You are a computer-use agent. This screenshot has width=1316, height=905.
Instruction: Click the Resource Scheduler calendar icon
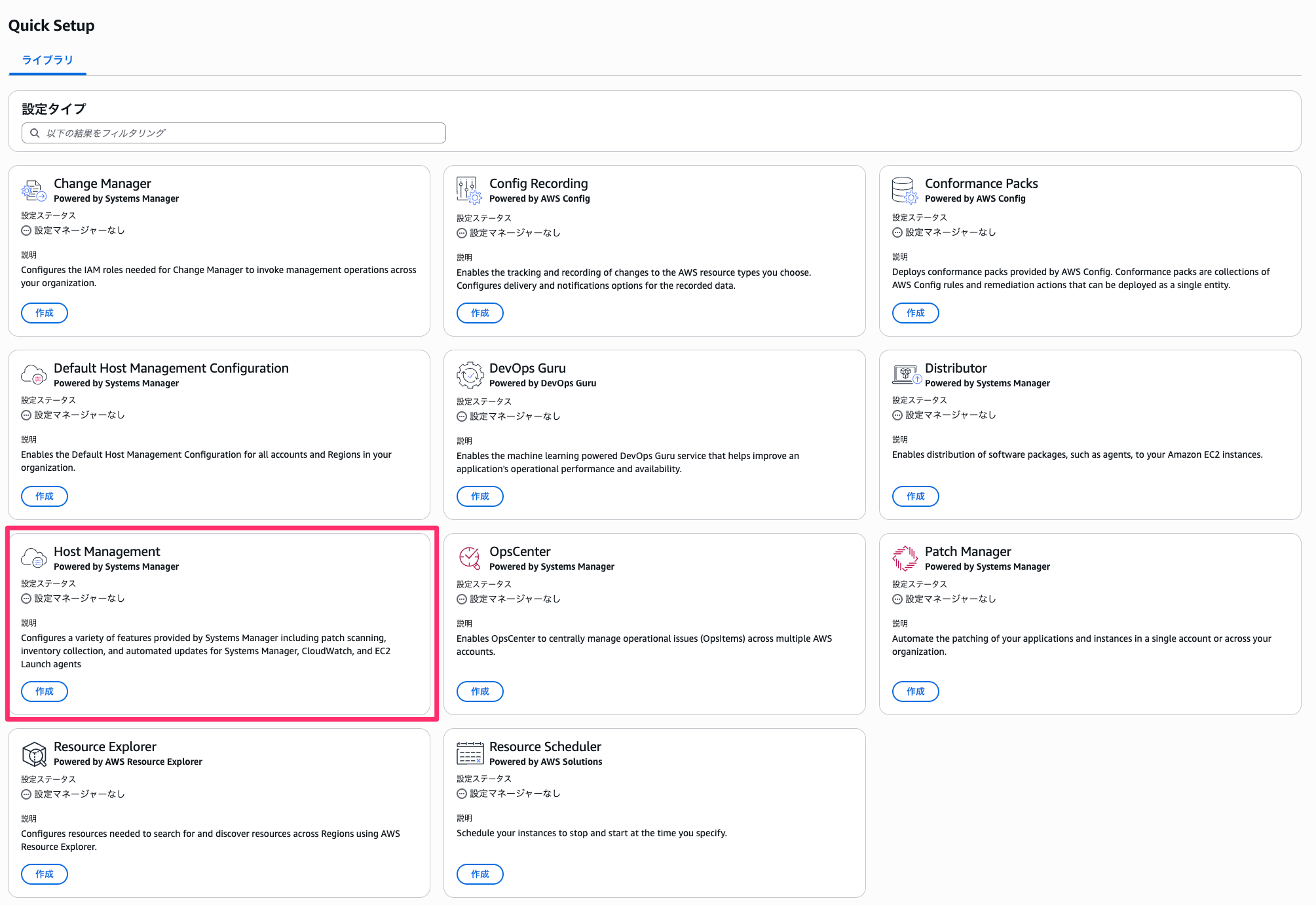tap(470, 754)
